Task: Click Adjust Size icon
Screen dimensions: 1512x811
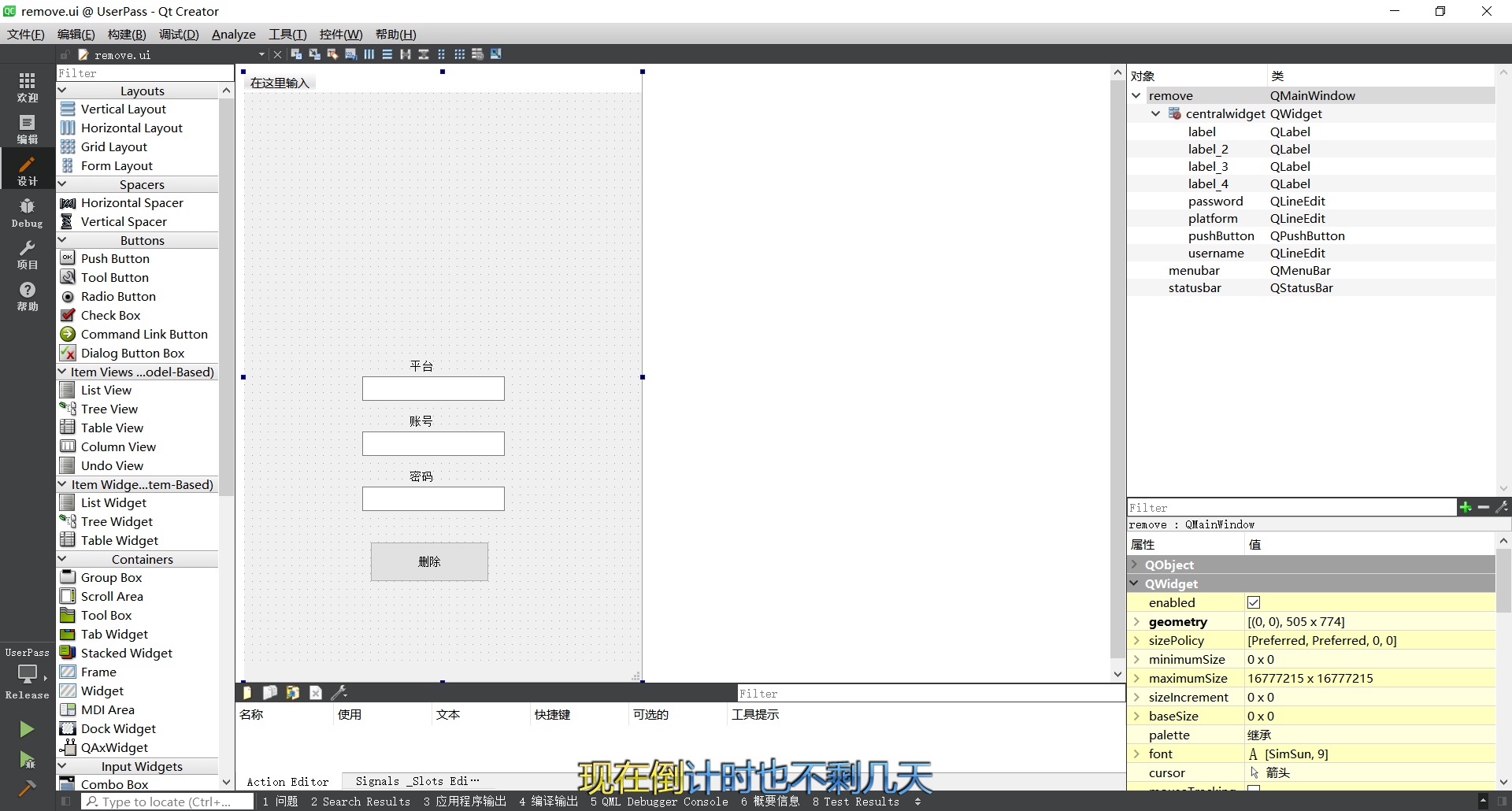Action: coord(495,54)
